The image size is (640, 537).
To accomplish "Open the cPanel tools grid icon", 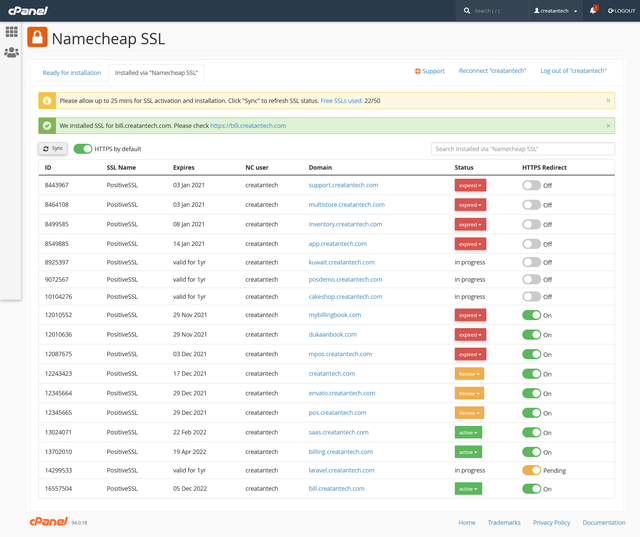I will 11,31.
